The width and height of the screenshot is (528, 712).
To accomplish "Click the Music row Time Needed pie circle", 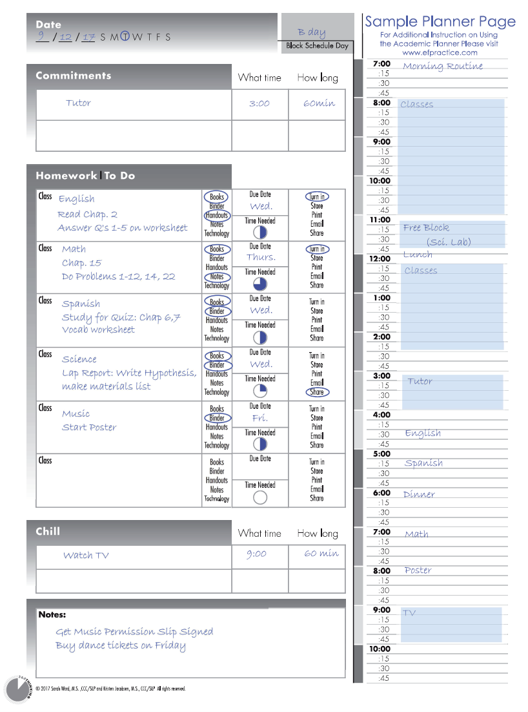I will tap(260, 444).
